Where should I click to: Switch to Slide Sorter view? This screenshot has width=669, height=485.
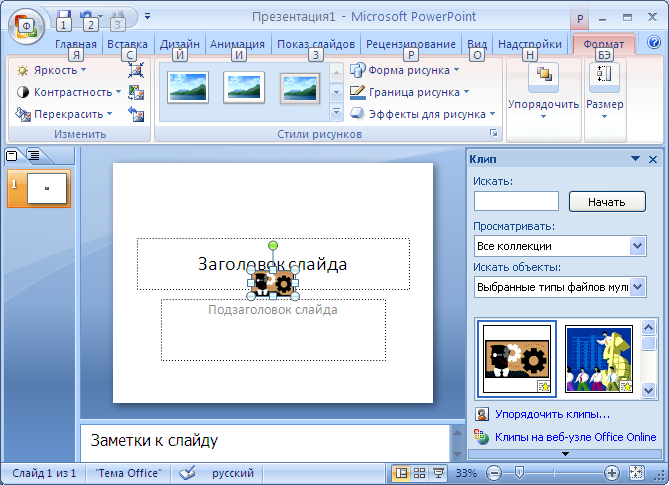click(420, 473)
